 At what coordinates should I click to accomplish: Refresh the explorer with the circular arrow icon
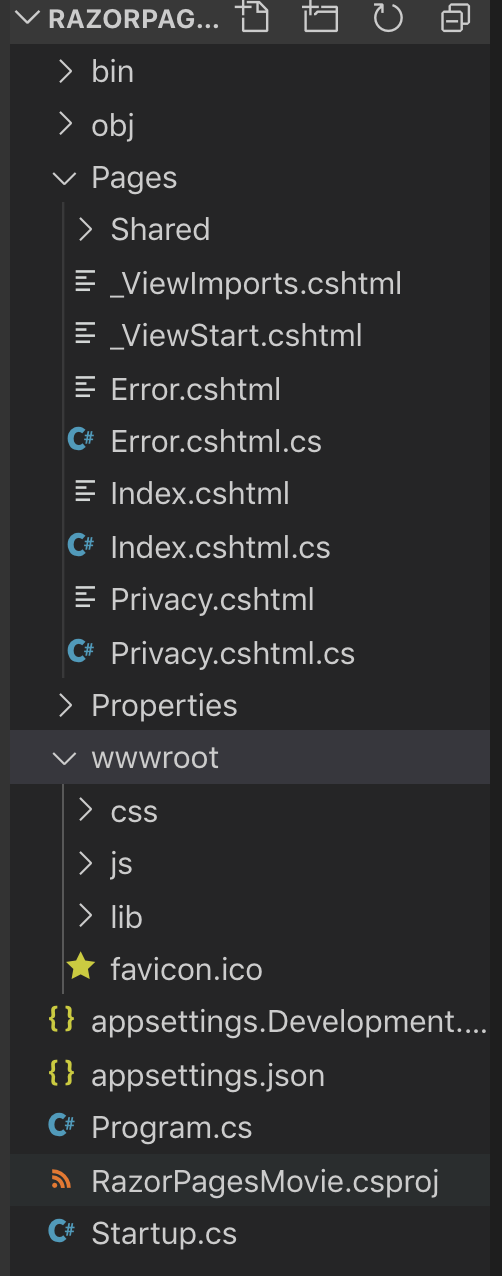[x=387, y=17]
